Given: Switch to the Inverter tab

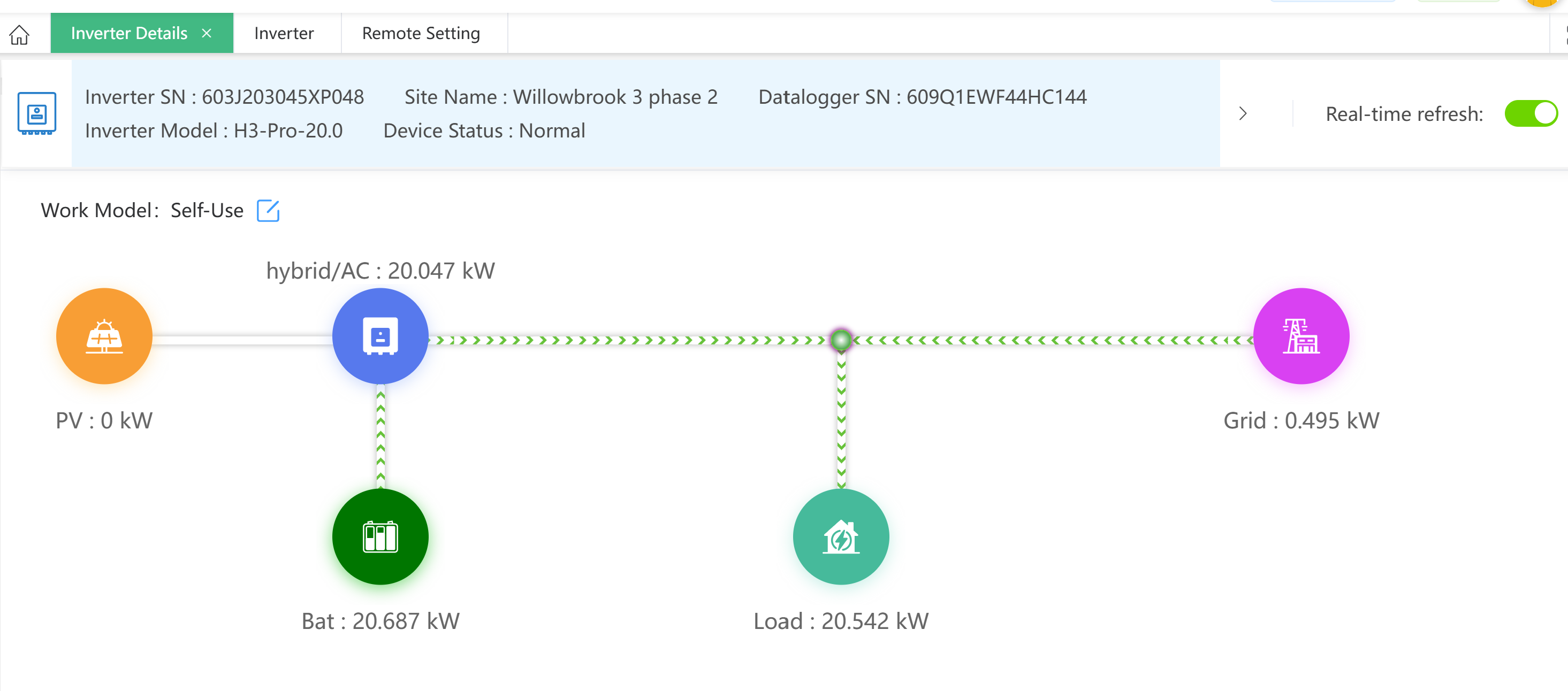Looking at the screenshot, I should [x=284, y=34].
